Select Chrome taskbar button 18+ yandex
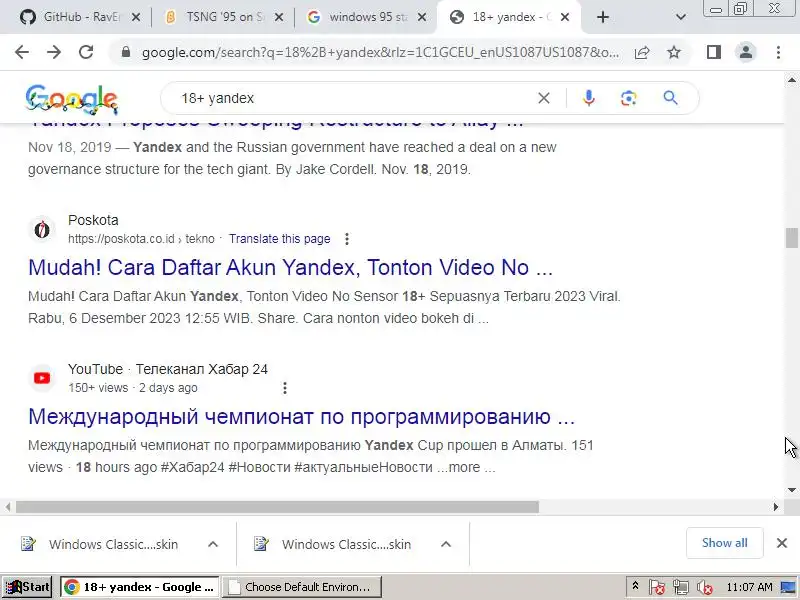The width and height of the screenshot is (800, 600). click(x=140, y=587)
